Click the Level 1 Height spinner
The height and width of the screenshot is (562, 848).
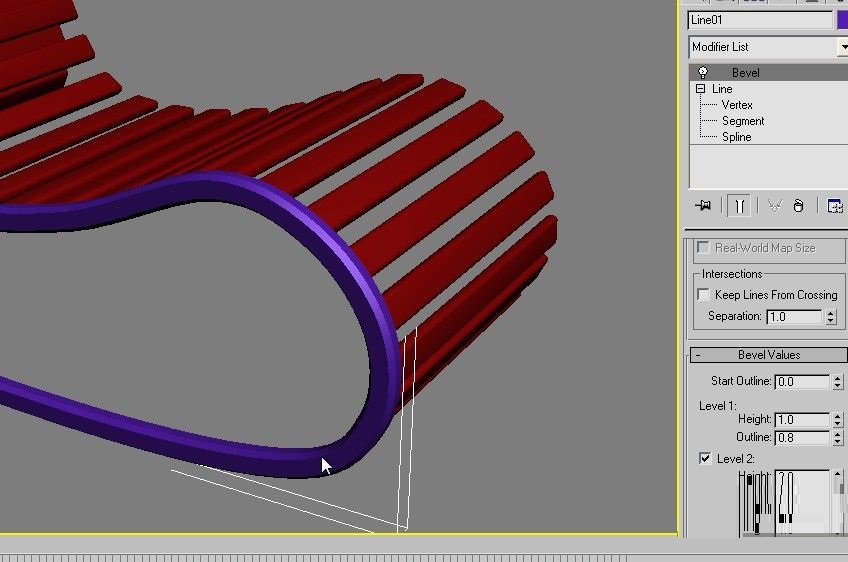[x=838, y=420]
